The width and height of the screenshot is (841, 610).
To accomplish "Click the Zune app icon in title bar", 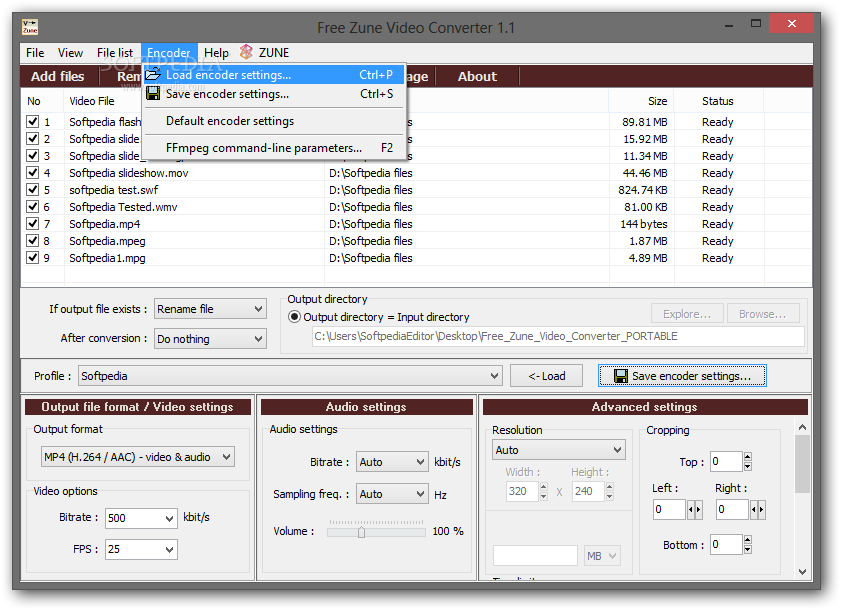I will [30, 27].
